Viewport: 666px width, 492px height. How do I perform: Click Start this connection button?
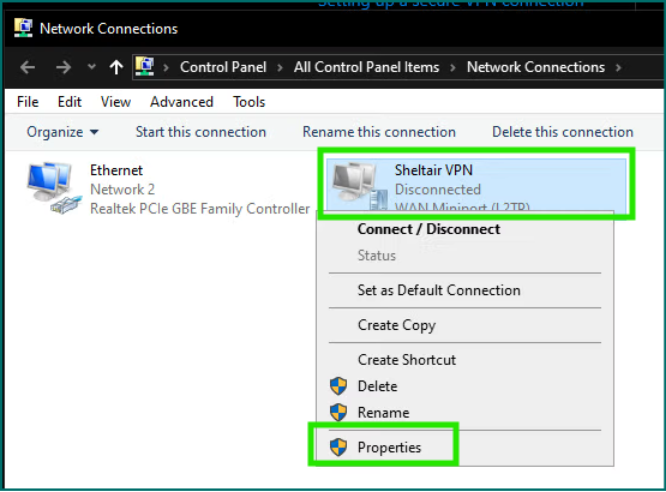pos(201,132)
